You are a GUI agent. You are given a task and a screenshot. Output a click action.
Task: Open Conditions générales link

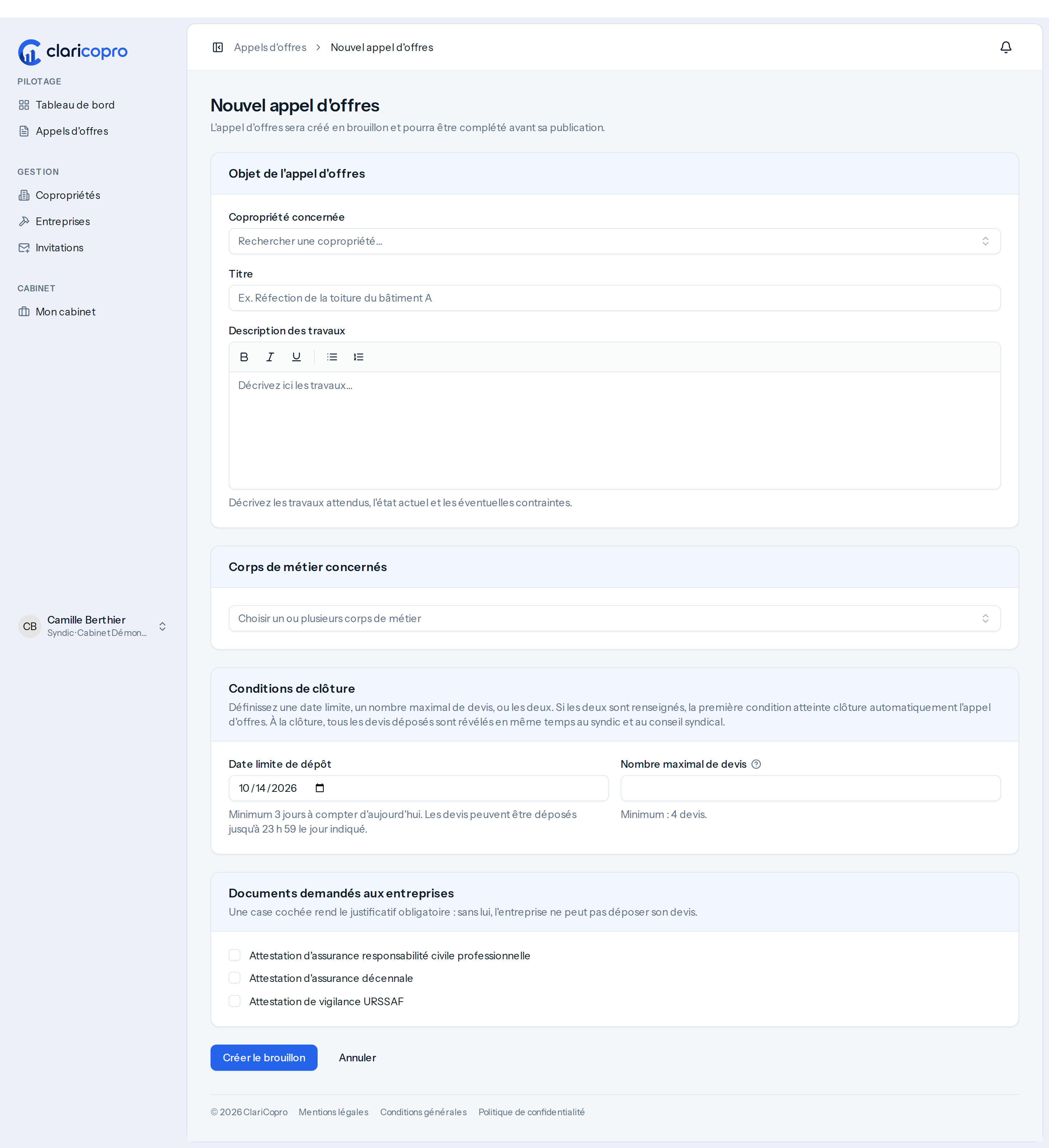click(423, 1112)
